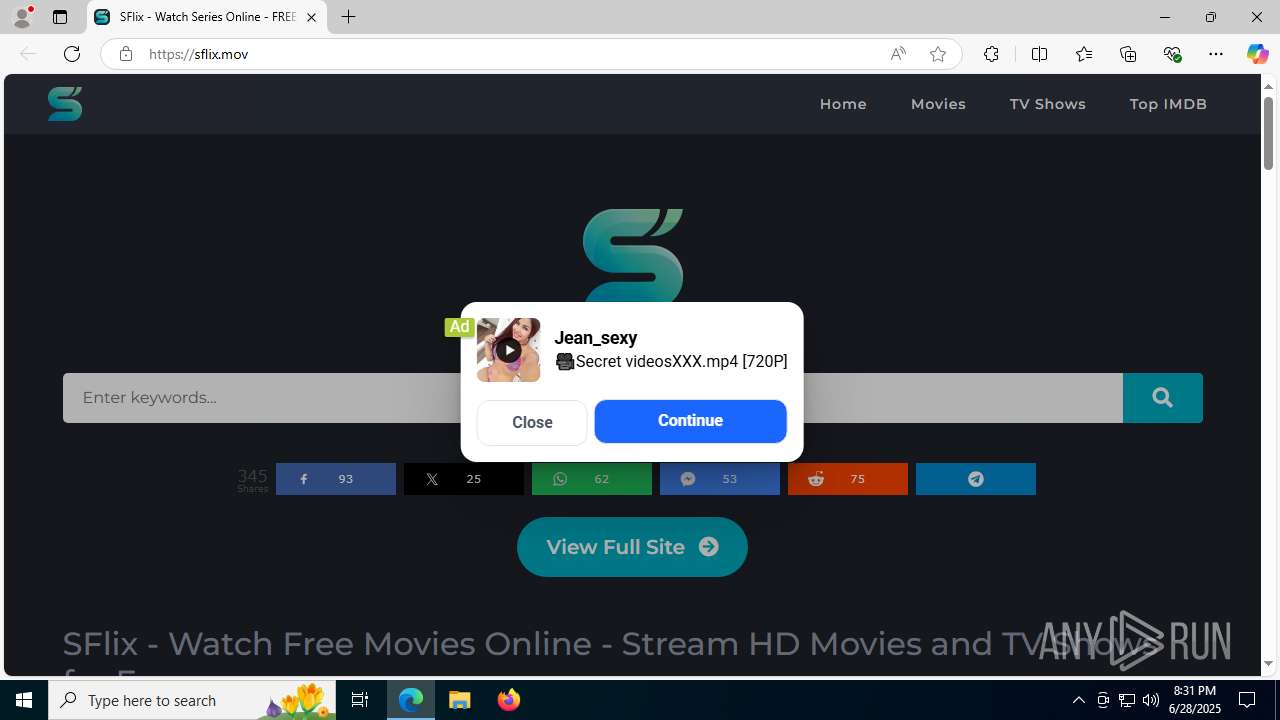Open the Home menu item
This screenshot has width=1280, height=720.
[x=843, y=104]
